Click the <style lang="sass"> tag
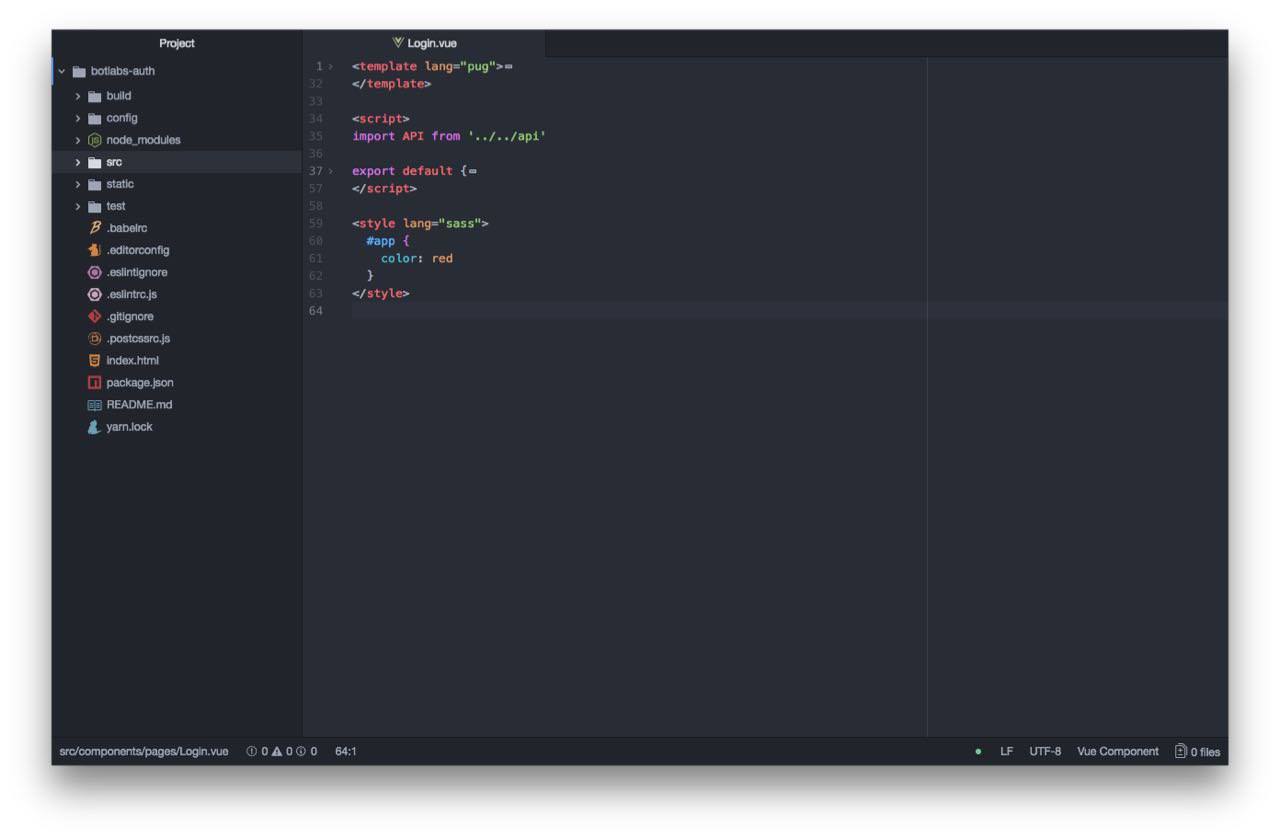The height and width of the screenshot is (839, 1280). pos(420,223)
